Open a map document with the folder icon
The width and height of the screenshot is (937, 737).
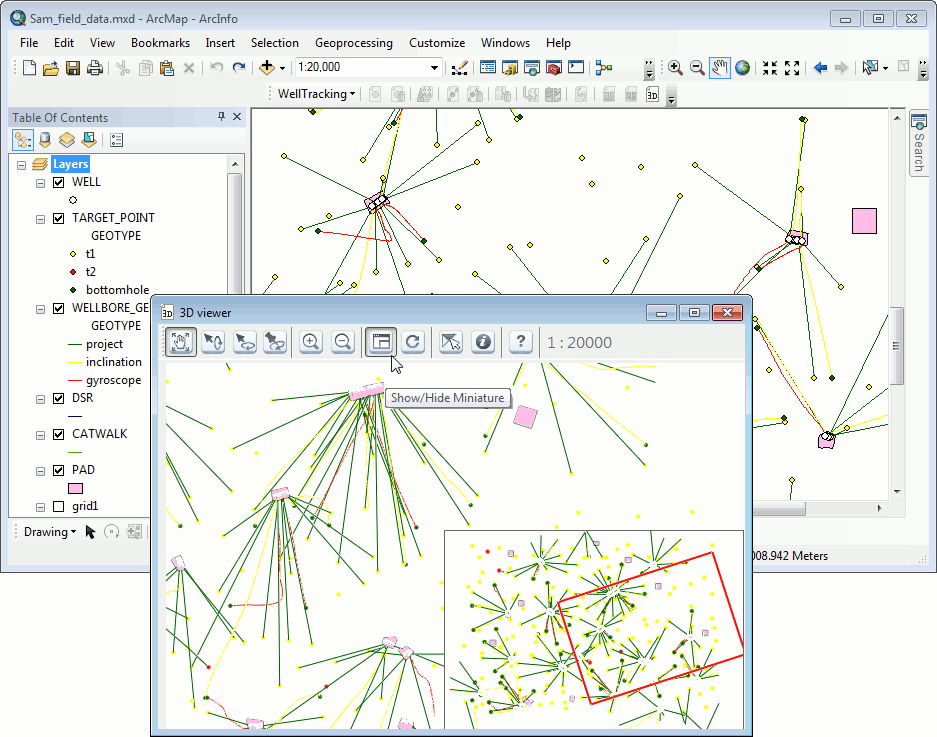coord(51,68)
